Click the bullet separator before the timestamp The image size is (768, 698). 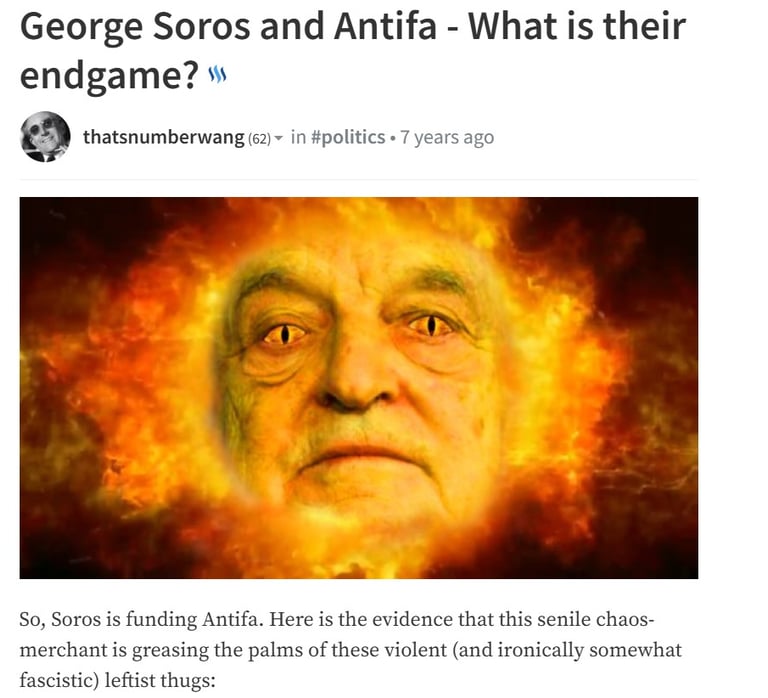coord(393,139)
